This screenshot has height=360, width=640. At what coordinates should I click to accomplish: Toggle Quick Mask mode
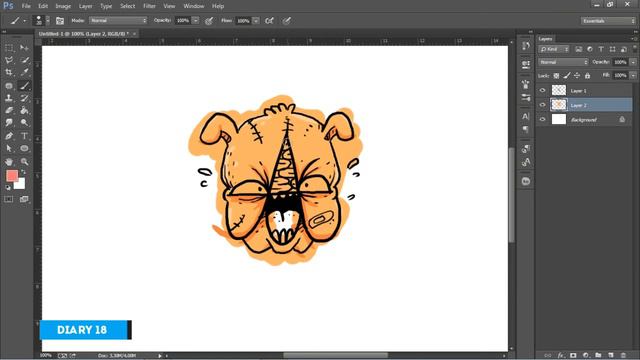tap(9, 199)
